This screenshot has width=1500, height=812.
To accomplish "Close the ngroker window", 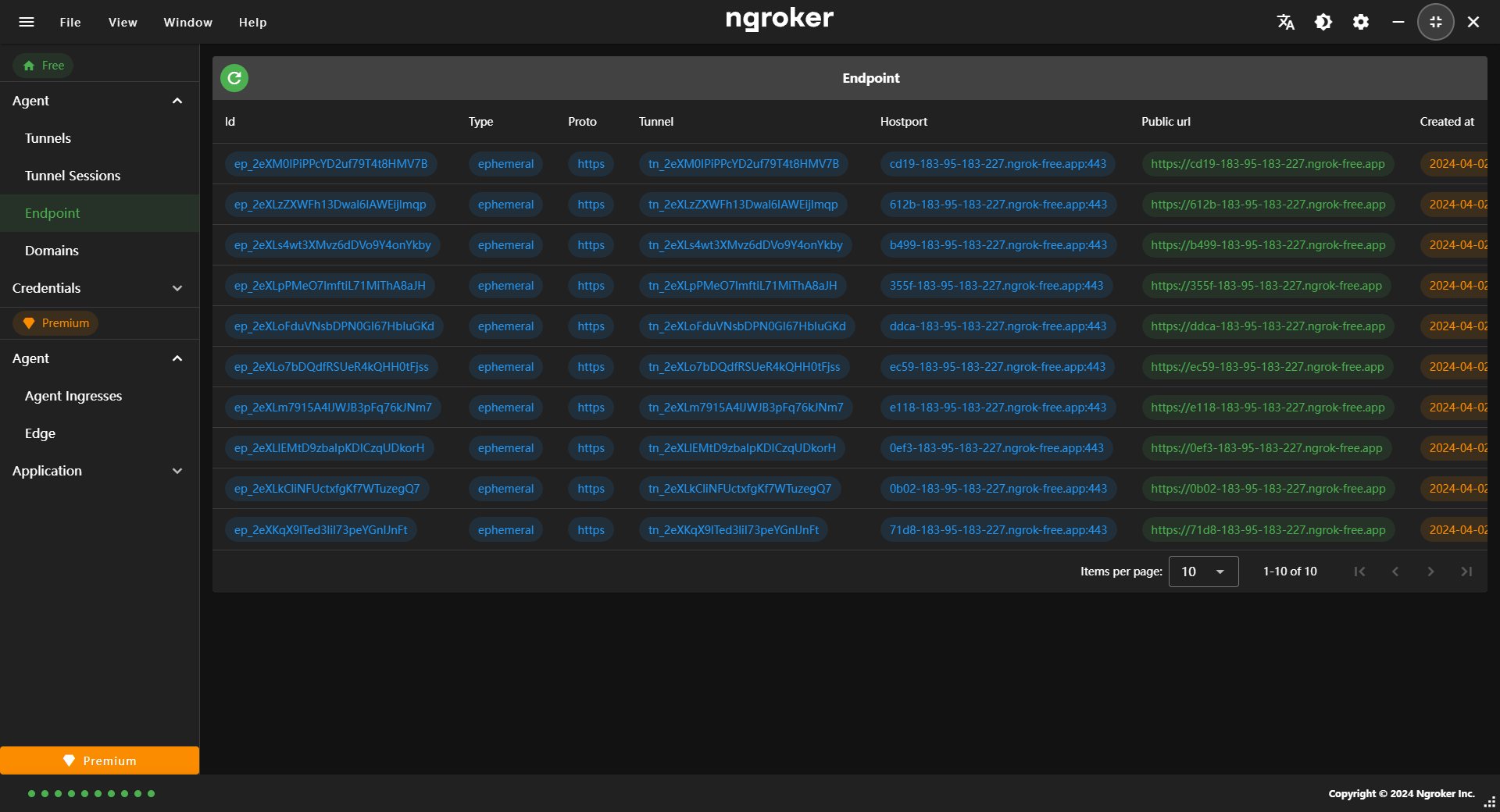I will pos(1473,22).
